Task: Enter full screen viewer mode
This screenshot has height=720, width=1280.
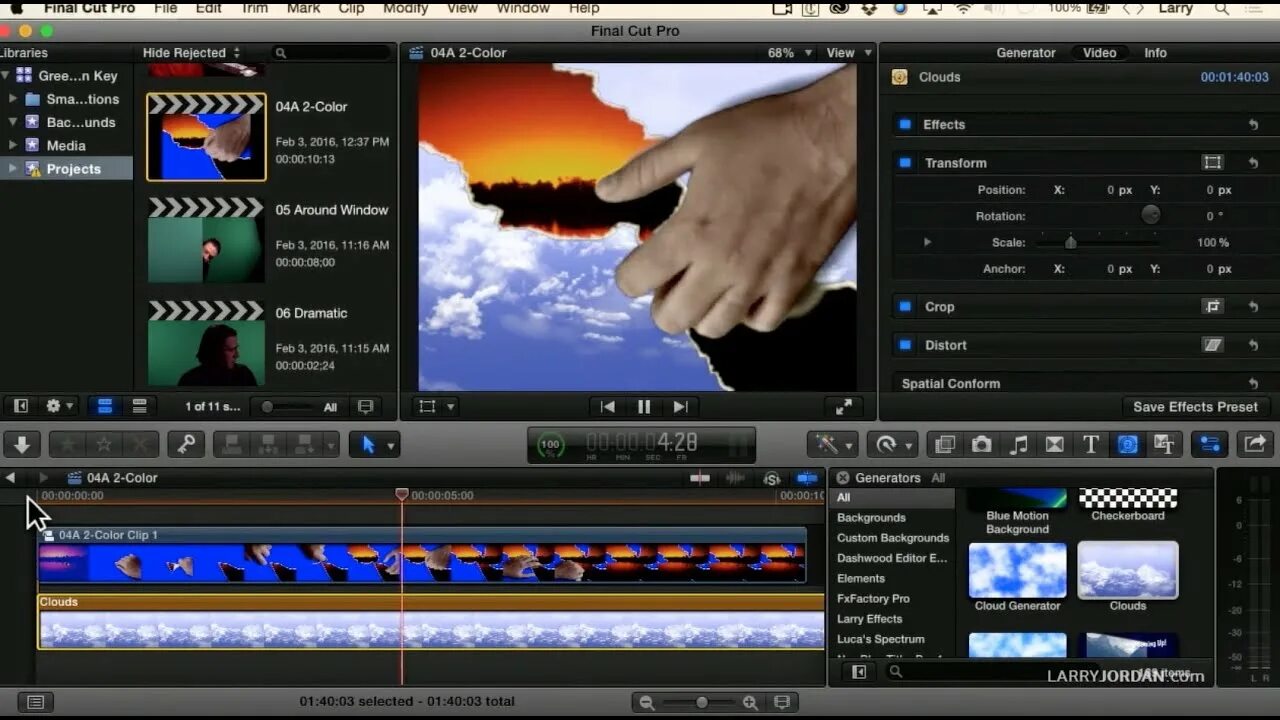Action: pos(844,407)
